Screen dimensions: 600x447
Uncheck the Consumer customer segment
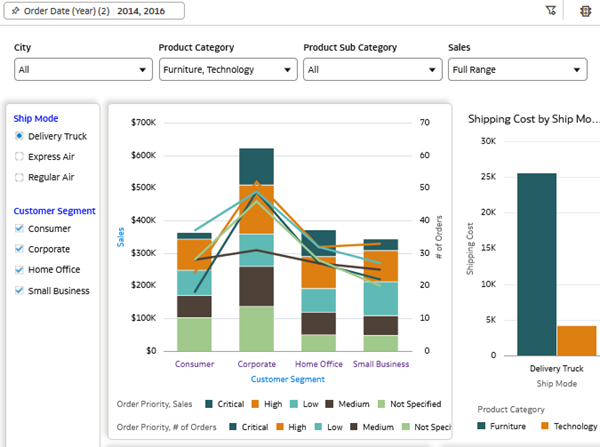[20, 228]
